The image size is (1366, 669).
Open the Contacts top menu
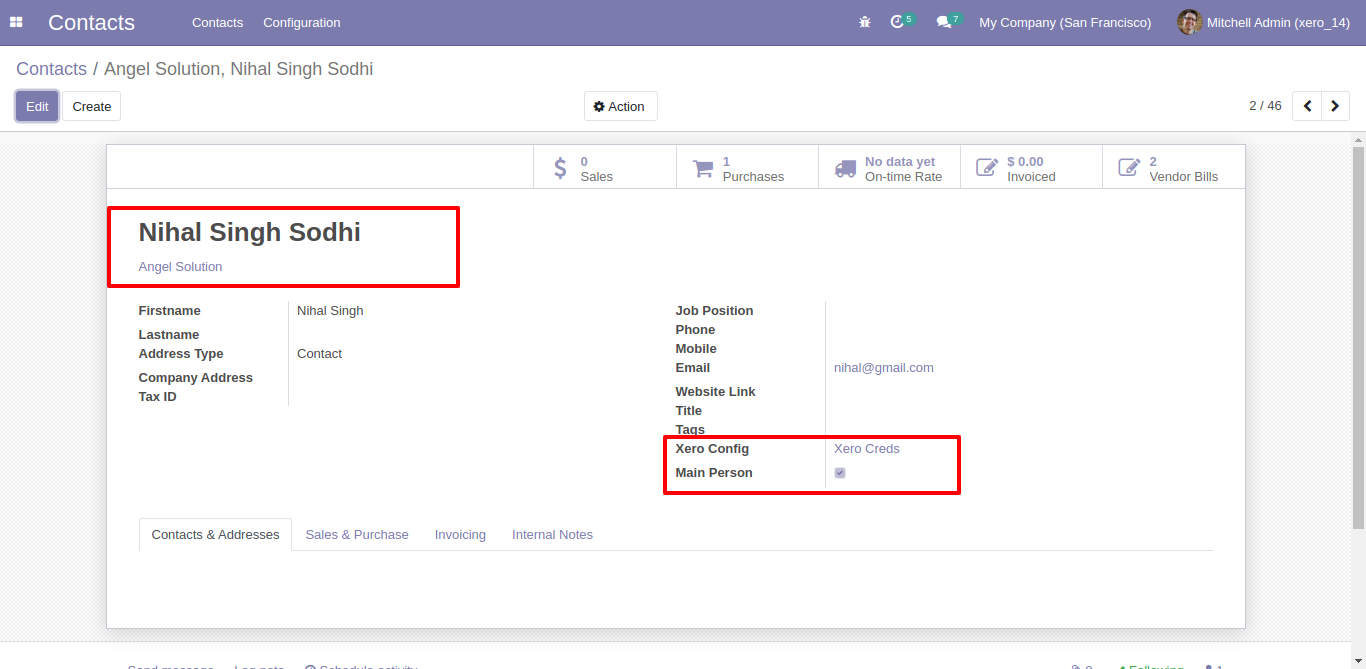pyautogui.click(x=217, y=22)
